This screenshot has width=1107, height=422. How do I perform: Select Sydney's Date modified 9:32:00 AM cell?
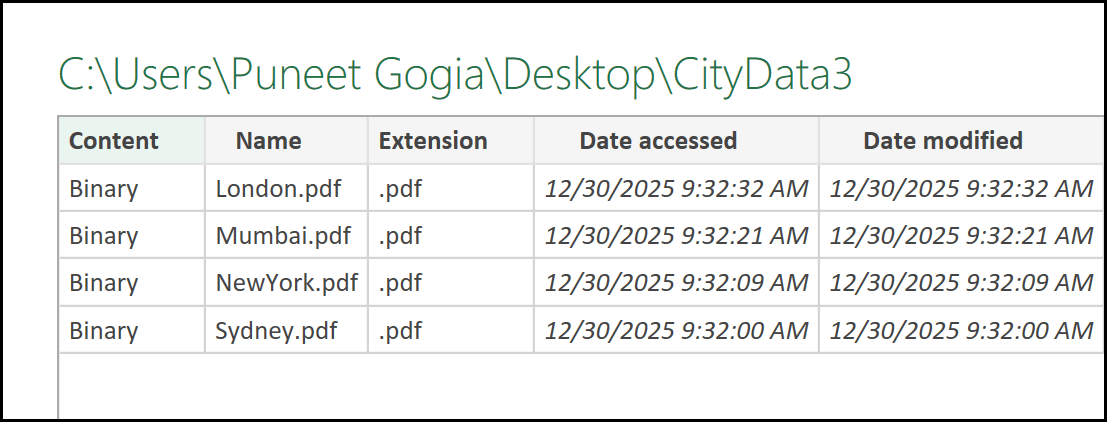point(961,330)
